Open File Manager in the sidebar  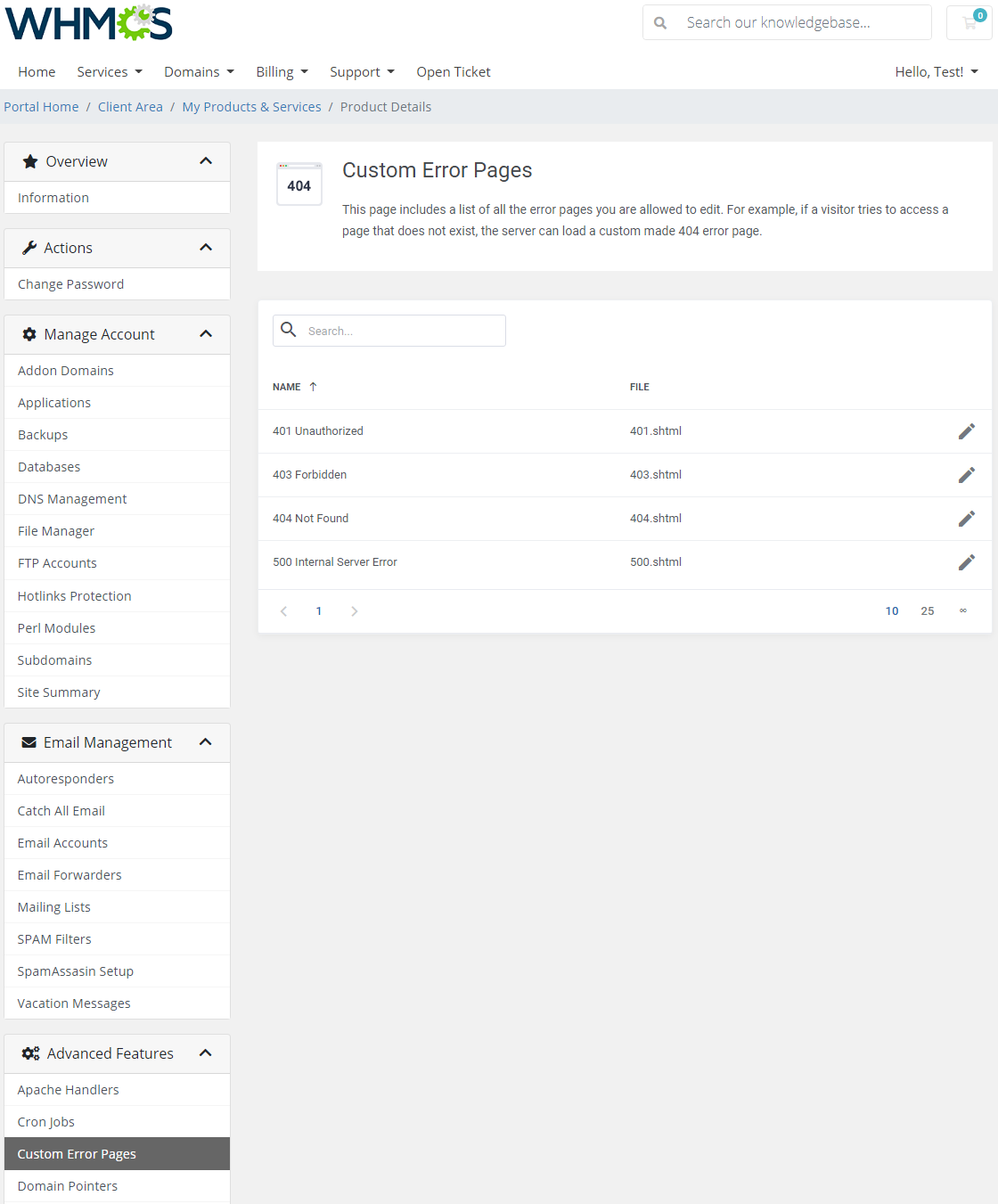(x=117, y=531)
